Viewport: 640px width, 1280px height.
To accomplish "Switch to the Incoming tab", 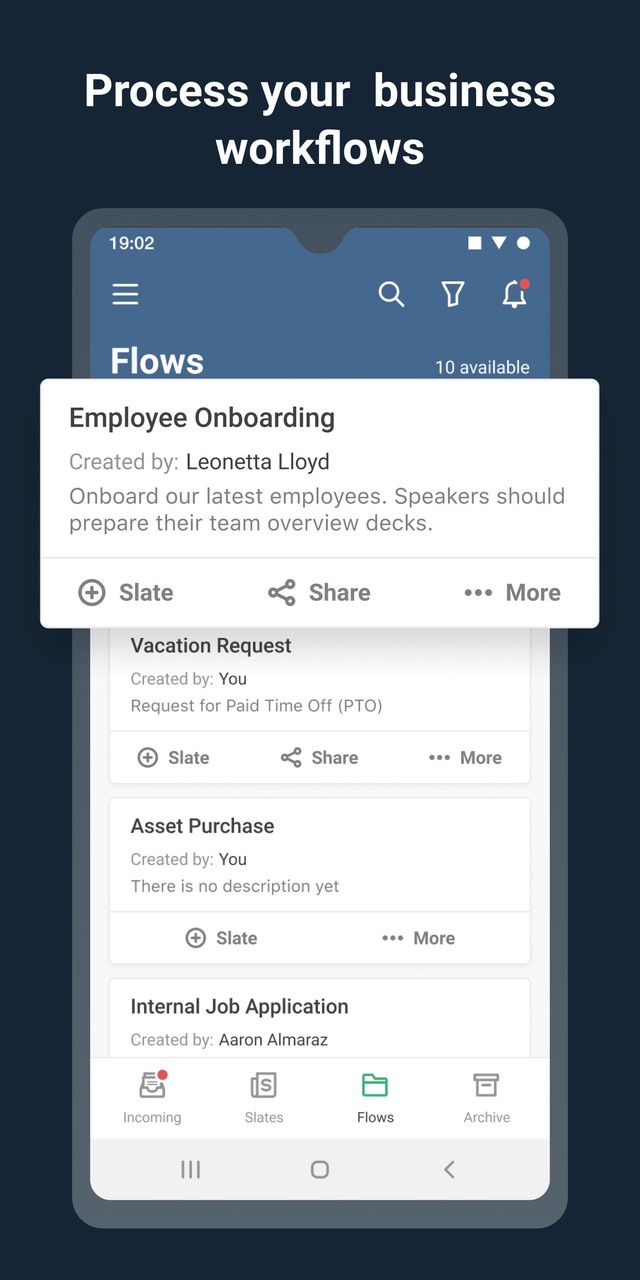I will [x=152, y=1097].
